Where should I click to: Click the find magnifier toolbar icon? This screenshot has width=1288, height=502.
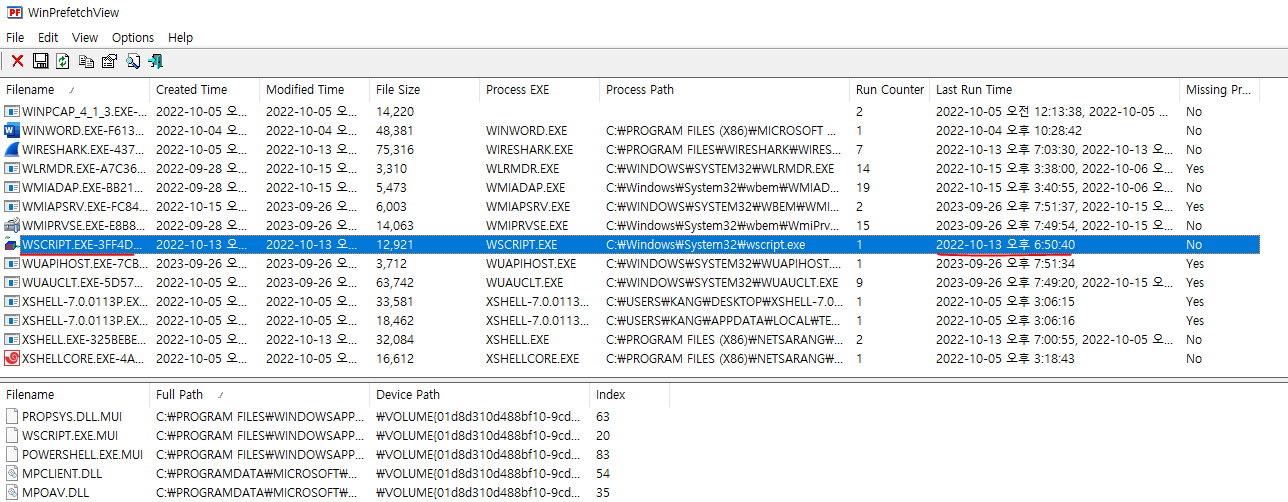click(132, 61)
